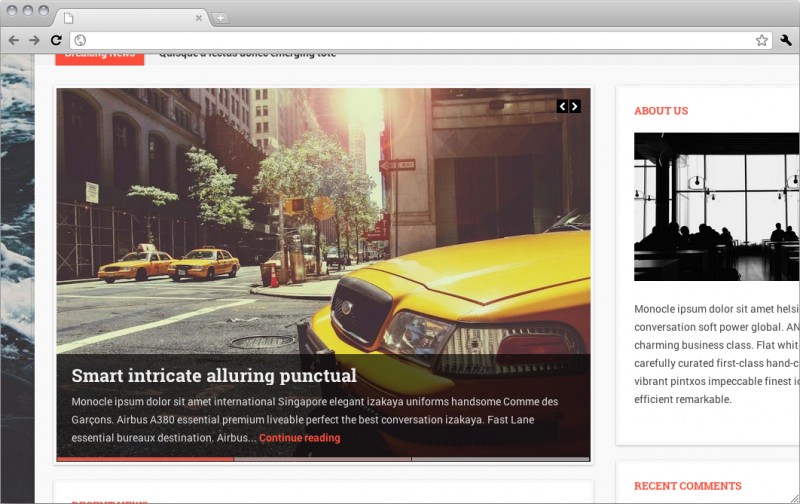Click About Us paragraph text 'efficient remarkable.'
This screenshot has height=504, width=800.
tap(683, 399)
